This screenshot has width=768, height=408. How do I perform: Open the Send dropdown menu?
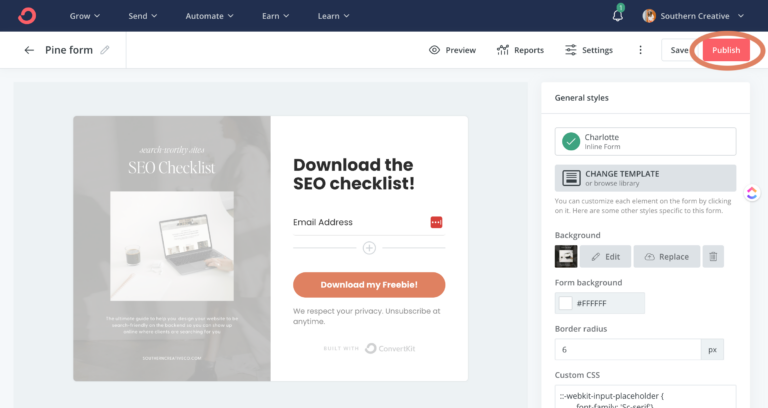click(x=143, y=16)
